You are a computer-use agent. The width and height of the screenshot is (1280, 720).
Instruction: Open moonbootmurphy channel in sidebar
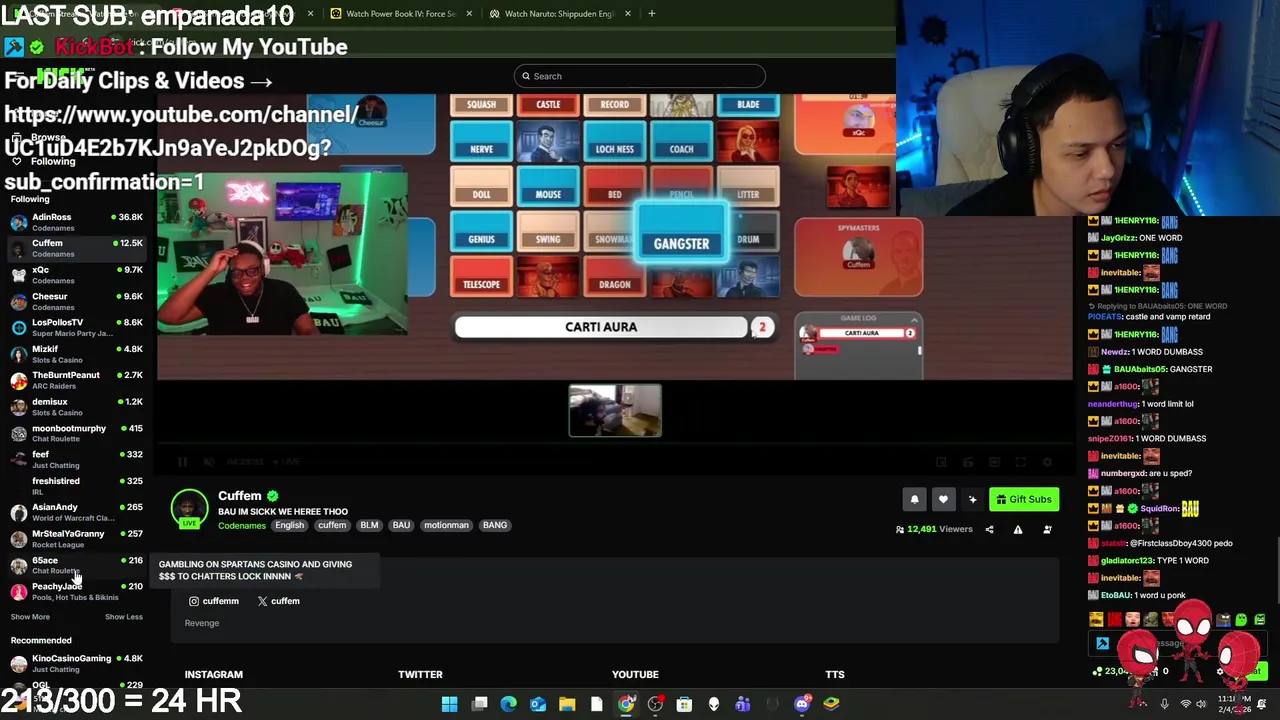click(x=76, y=433)
